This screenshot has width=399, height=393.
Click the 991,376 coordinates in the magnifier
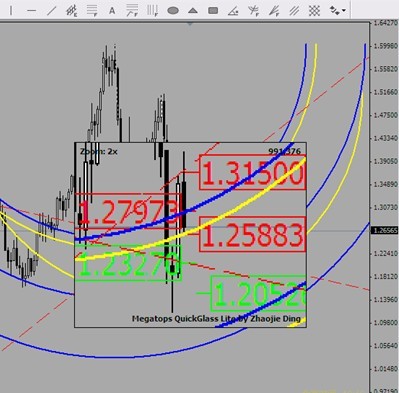[285, 151]
